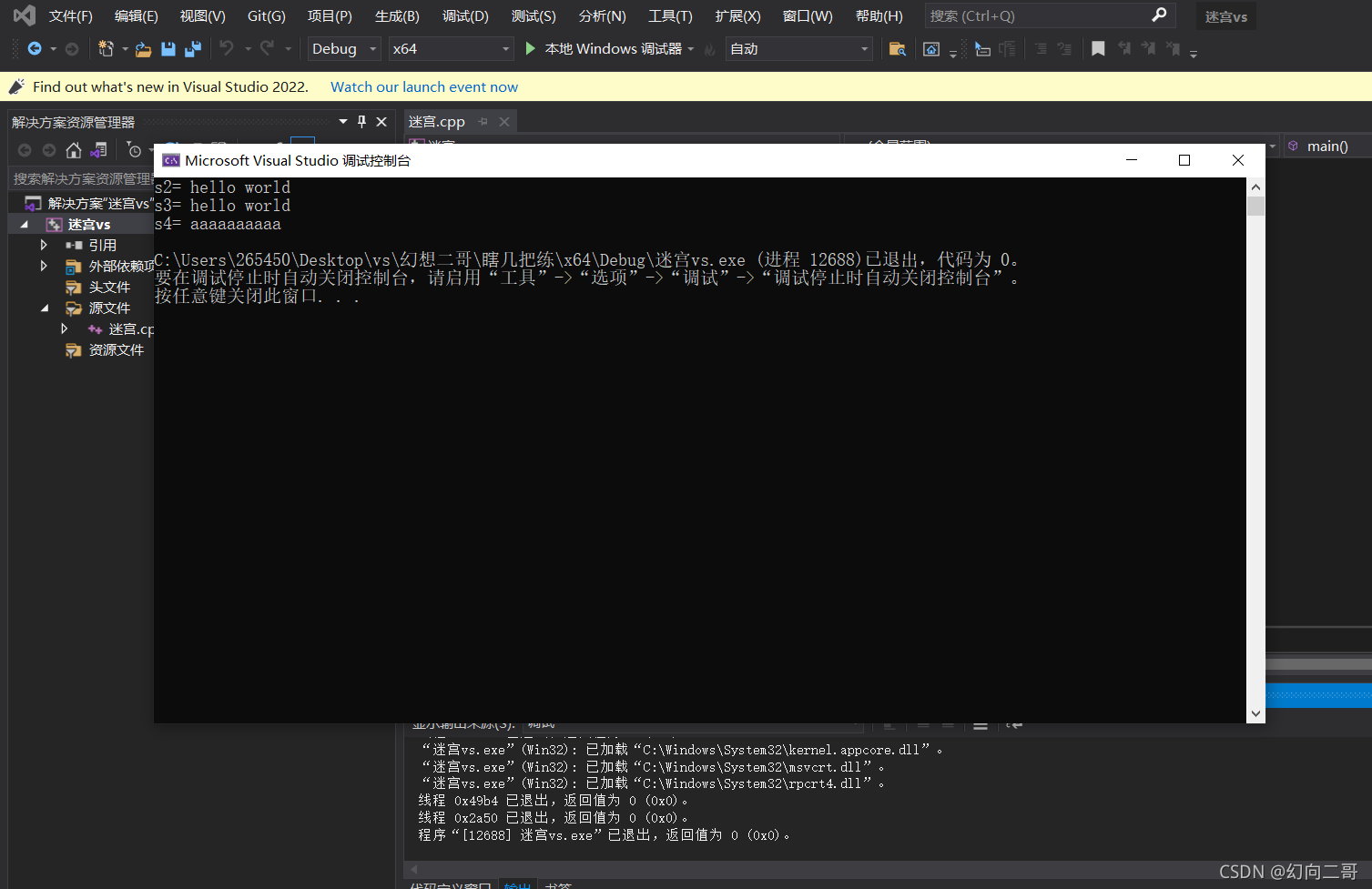Click the cursor-selection toolbar icon
1372x889 pixels.
pos(982,49)
